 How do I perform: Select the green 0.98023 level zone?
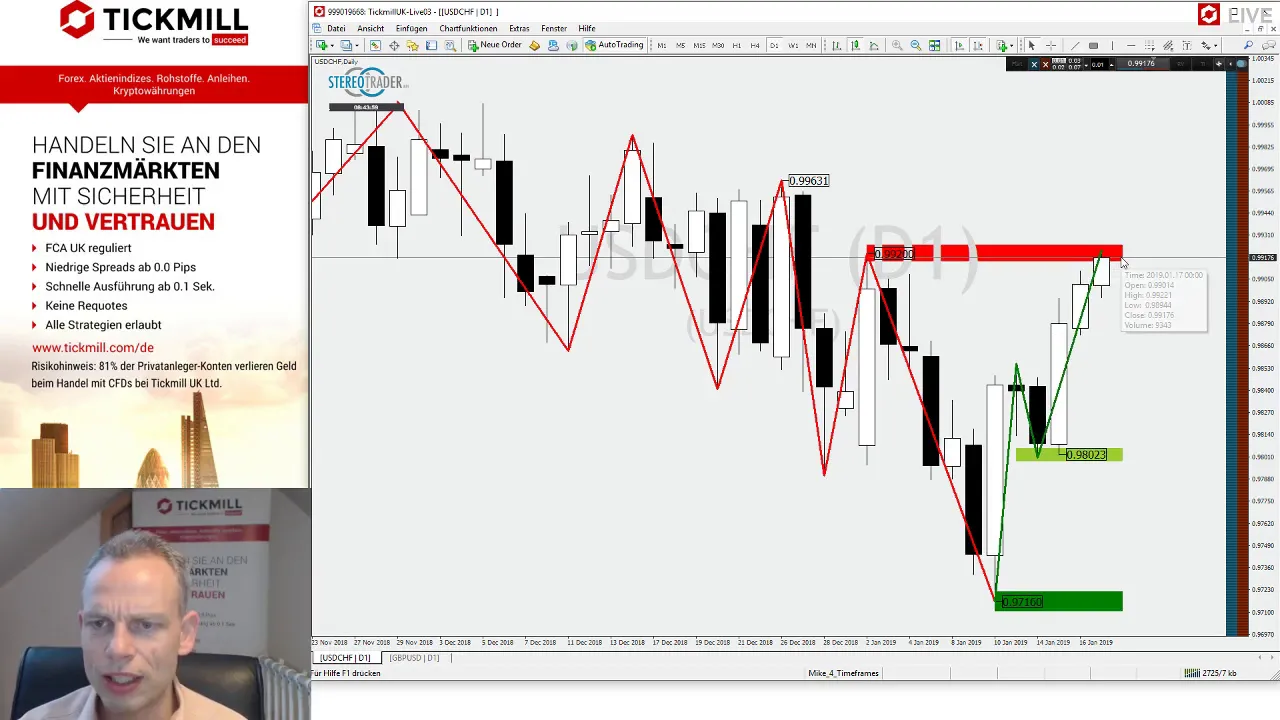pos(1069,455)
